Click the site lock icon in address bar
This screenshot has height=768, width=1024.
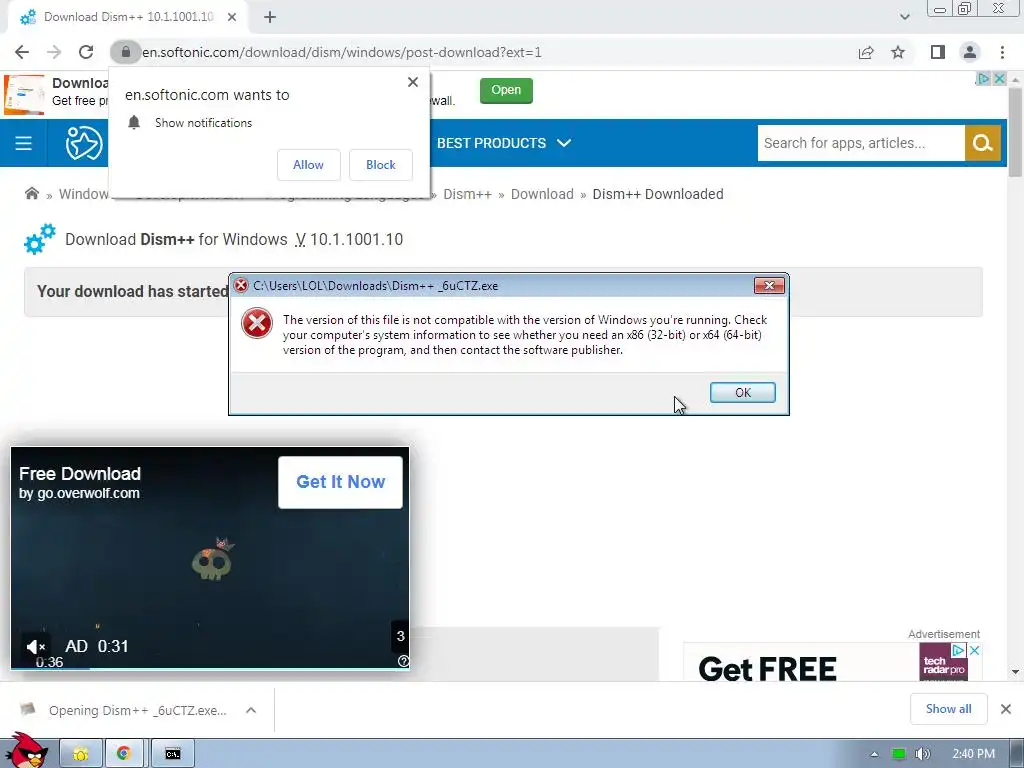[x=126, y=52]
